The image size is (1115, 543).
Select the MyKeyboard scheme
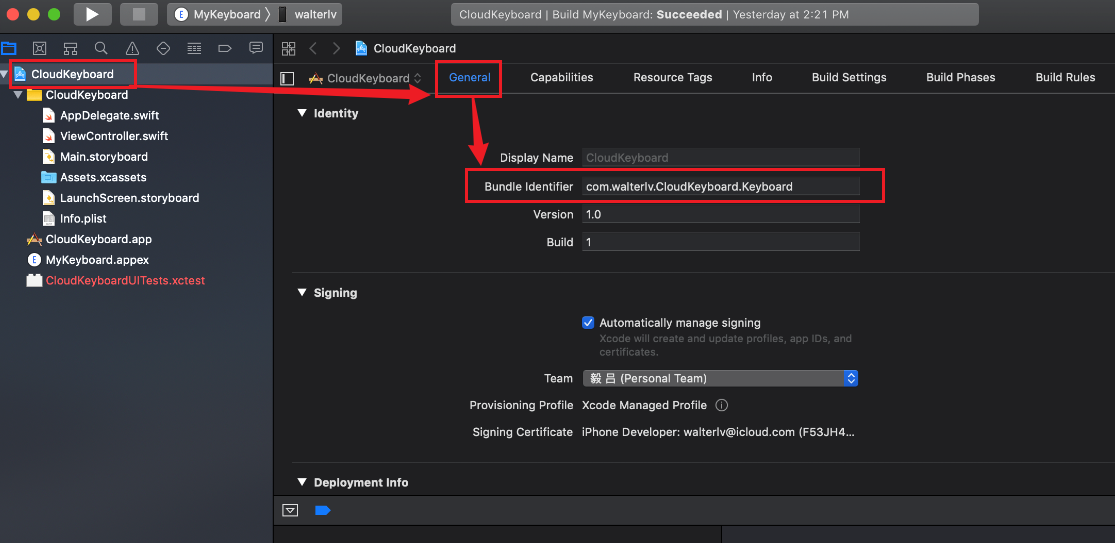218,14
